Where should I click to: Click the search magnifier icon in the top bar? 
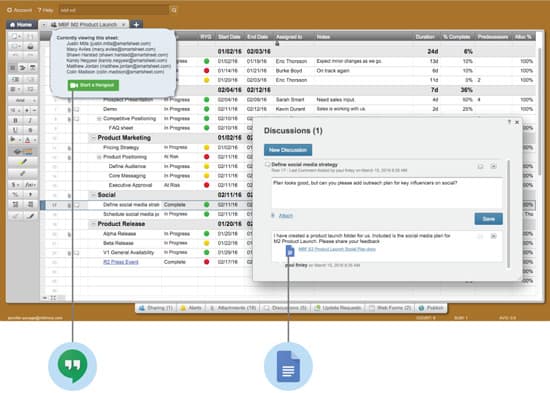(174, 10)
